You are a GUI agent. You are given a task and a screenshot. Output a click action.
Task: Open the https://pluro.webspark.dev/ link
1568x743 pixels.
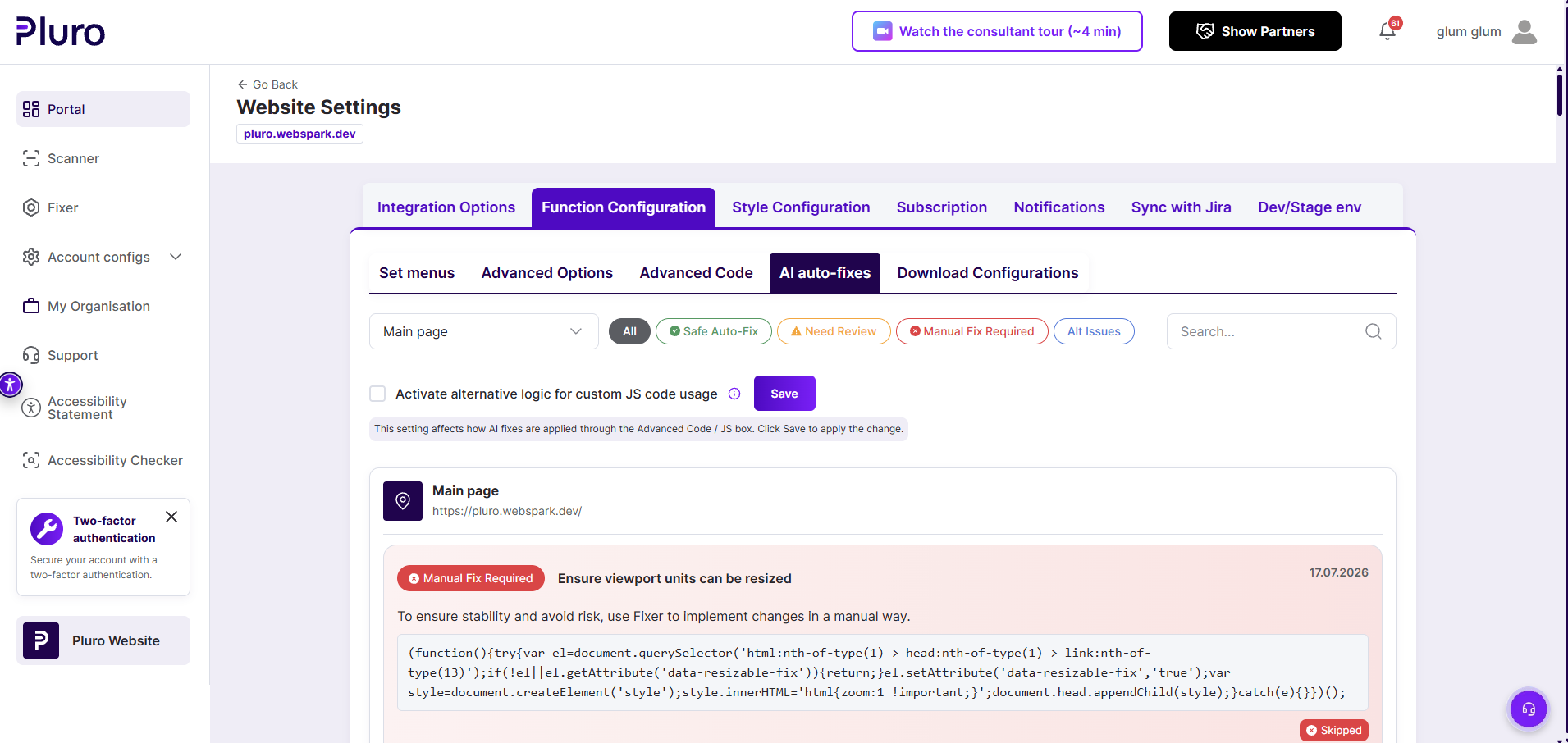click(x=507, y=511)
